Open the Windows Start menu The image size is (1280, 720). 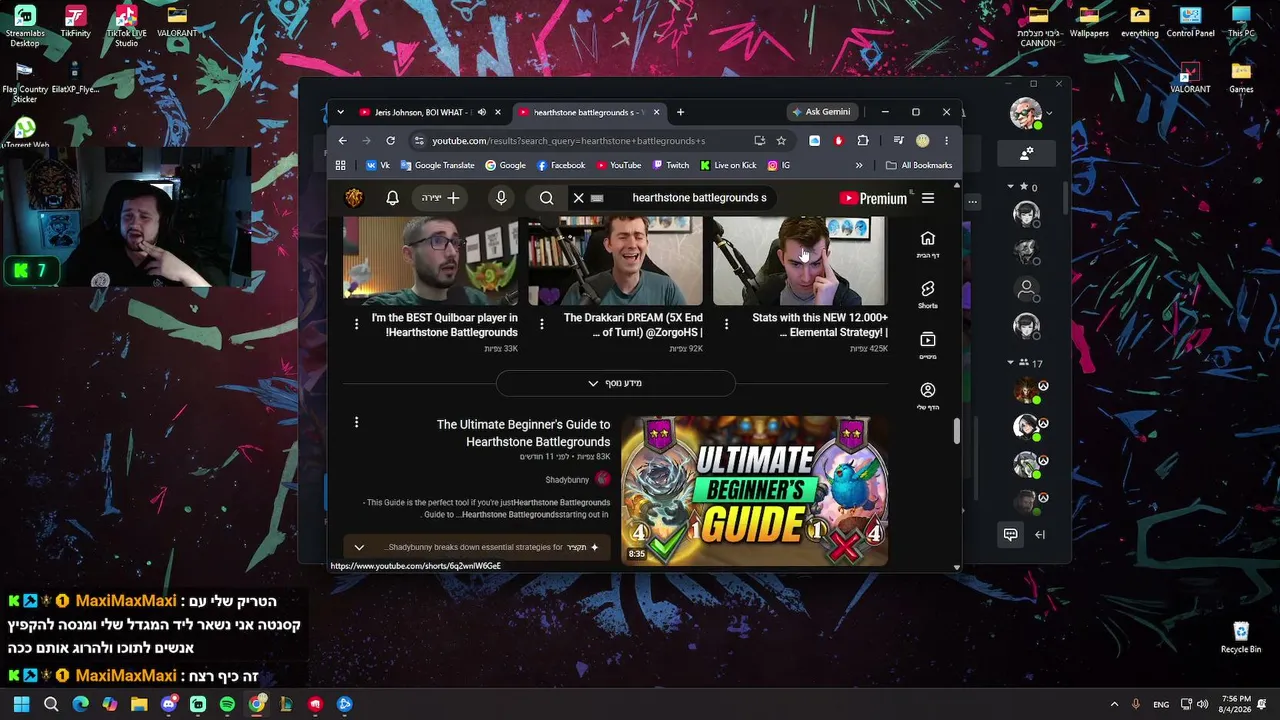21,704
